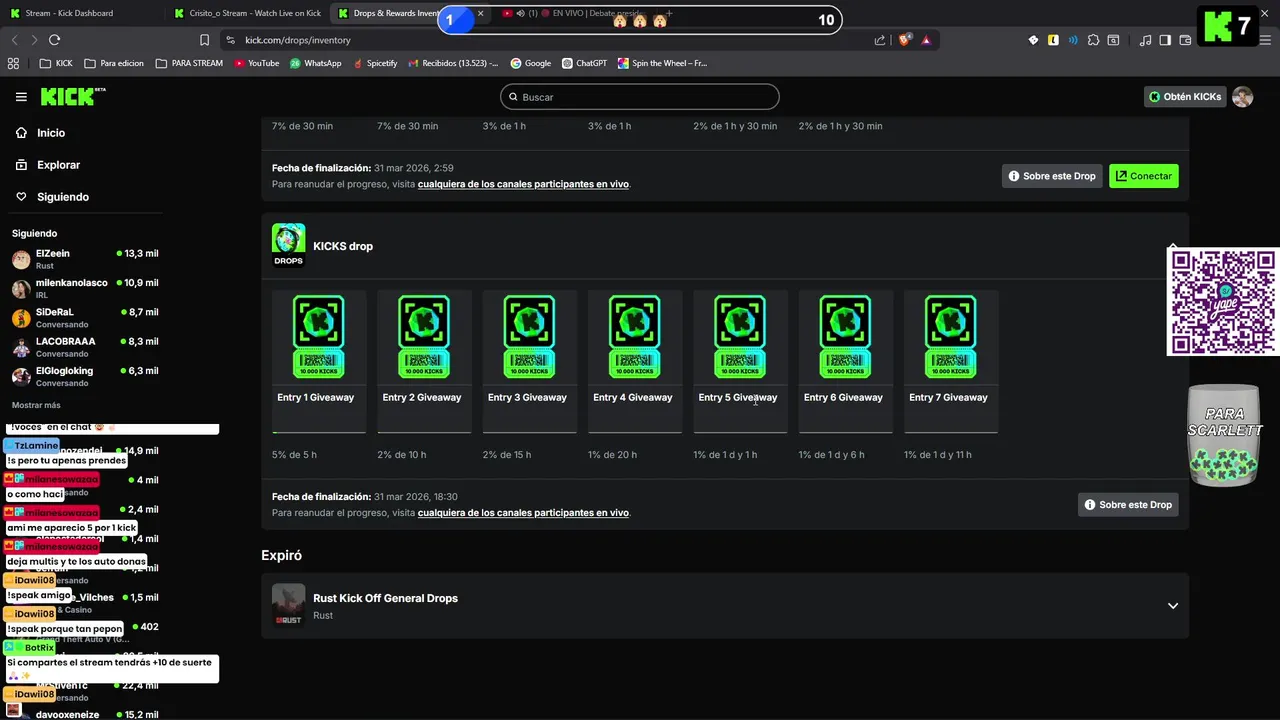This screenshot has width=1280, height=720.
Task: Open Spicetify bookmark
Action: [375, 63]
